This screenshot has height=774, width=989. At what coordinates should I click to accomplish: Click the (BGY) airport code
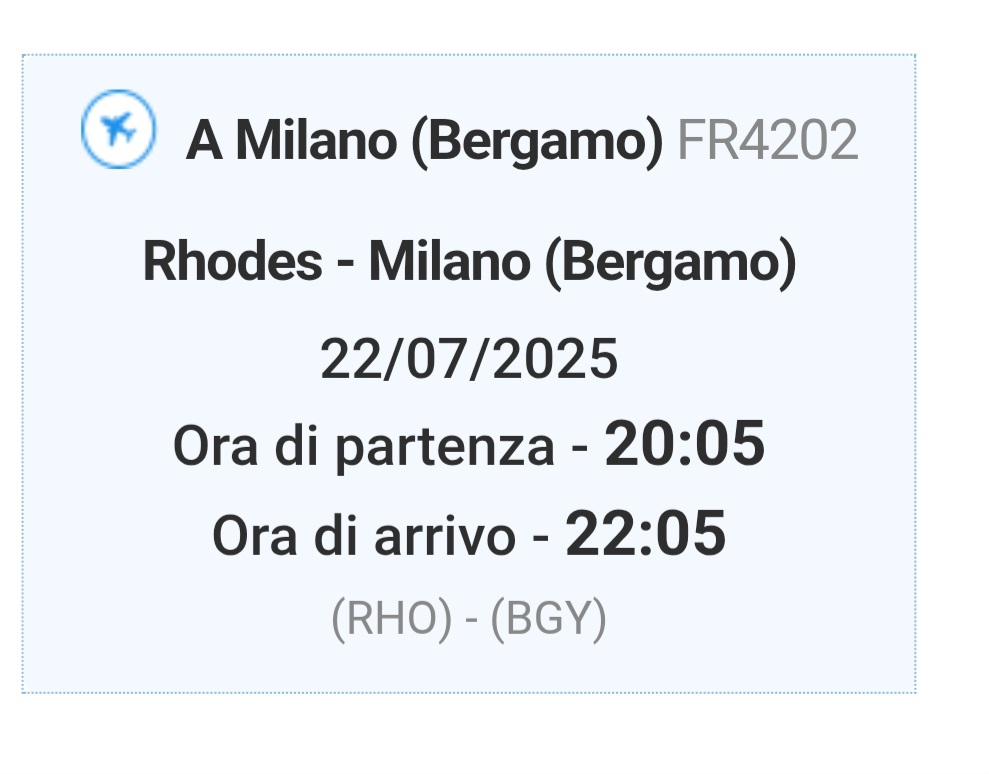click(x=548, y=620)
